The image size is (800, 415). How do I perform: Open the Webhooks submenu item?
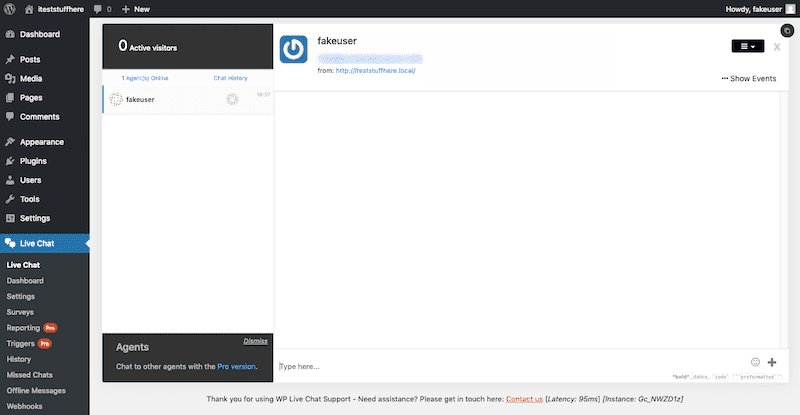click(24, 406)
